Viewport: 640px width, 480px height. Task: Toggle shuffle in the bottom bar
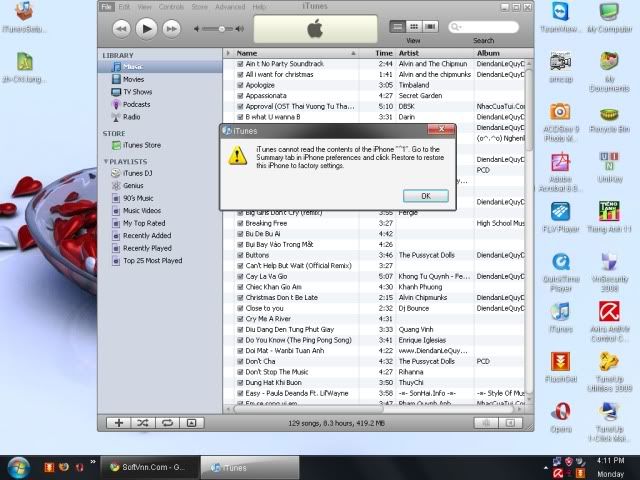click(x=143, y=423)
